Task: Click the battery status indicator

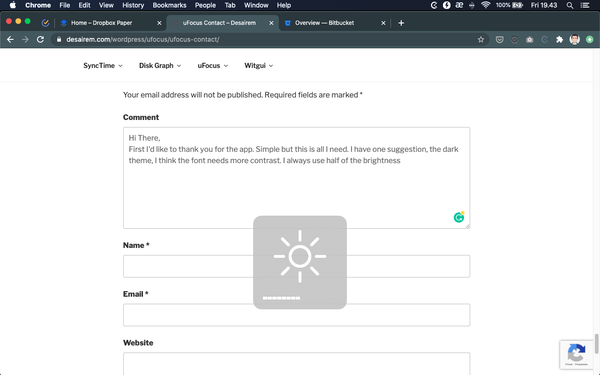Action: click(x=509, y=5)
